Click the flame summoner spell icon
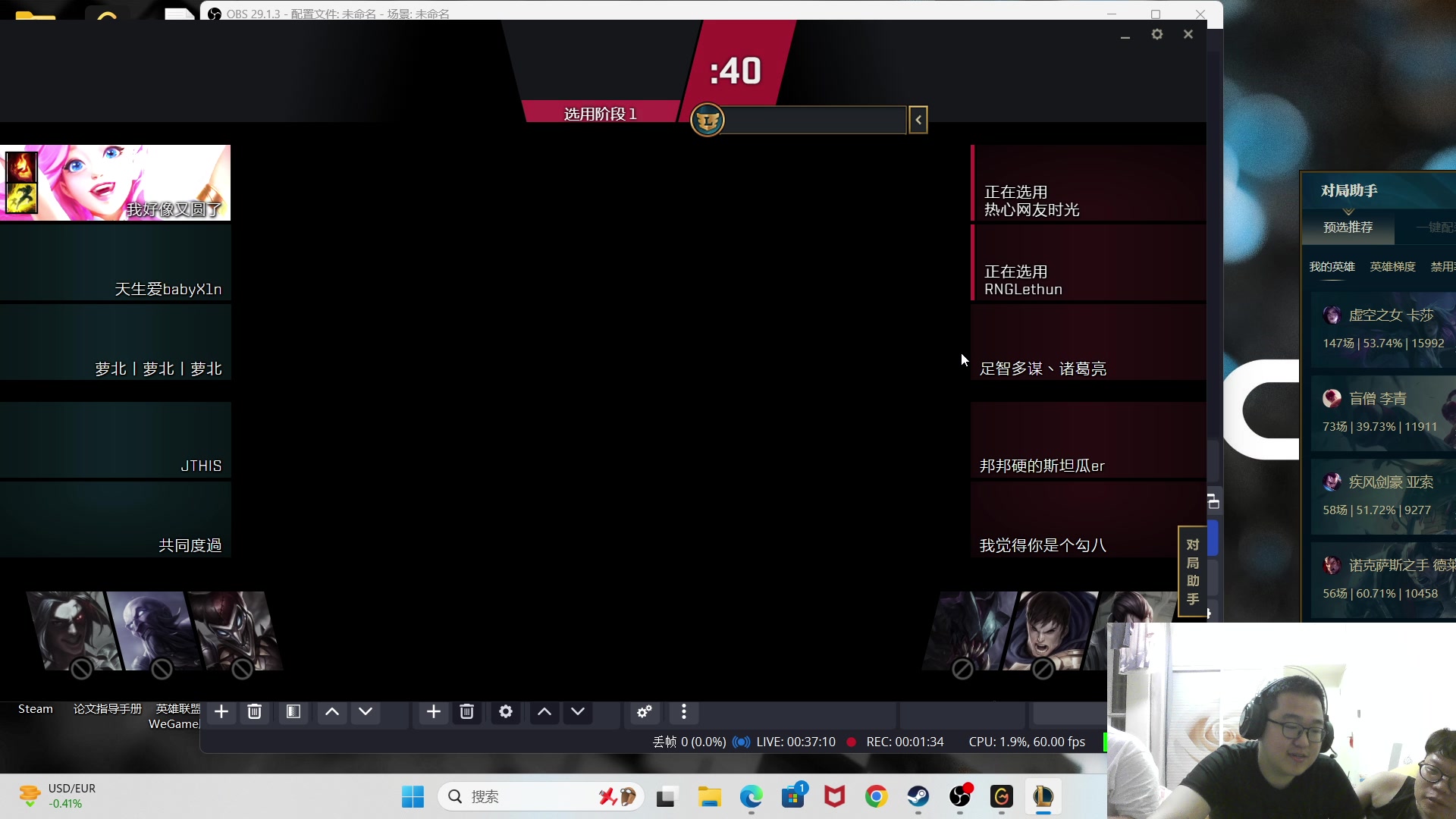 21,167
